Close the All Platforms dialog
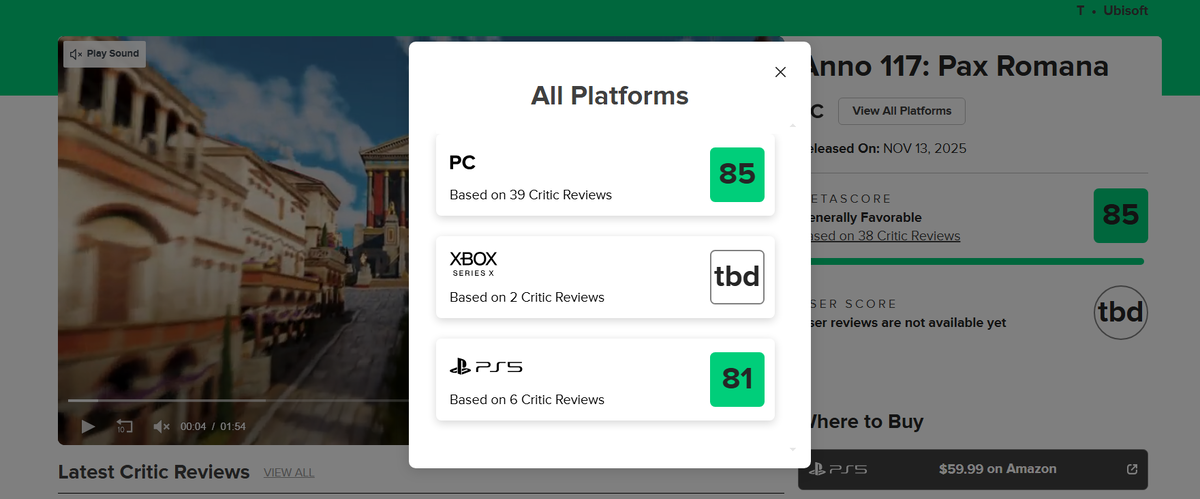1200x499 pixels. click(x=781, y=72)
